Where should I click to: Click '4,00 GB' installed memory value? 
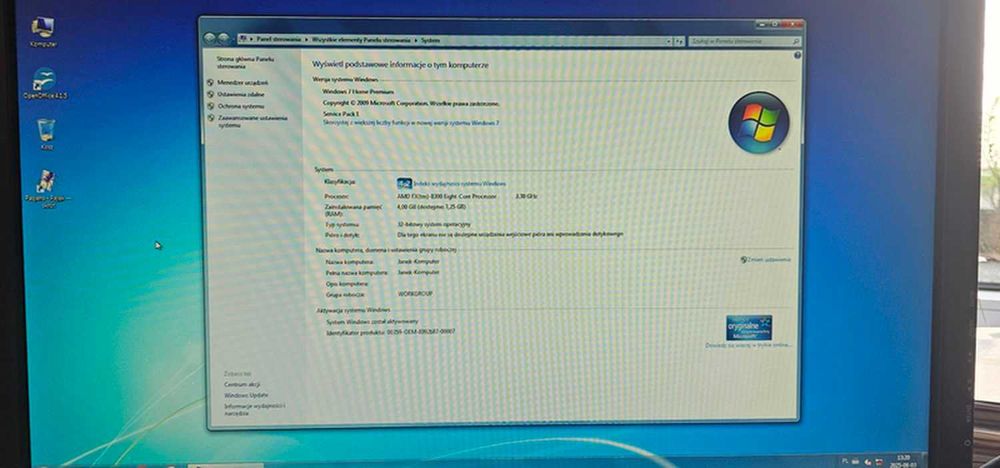[x=406, y=207]
